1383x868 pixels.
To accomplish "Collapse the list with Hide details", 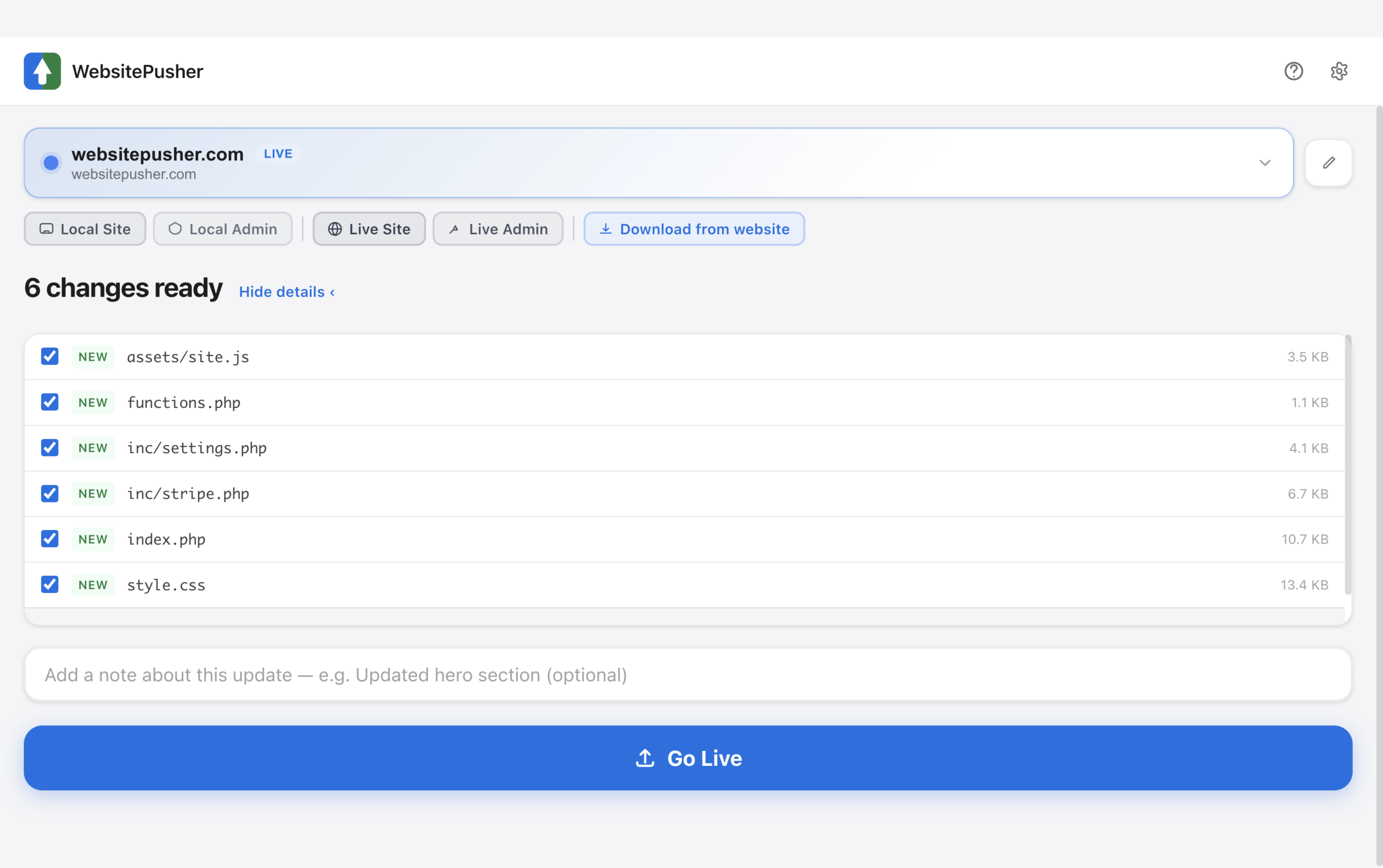I will (286, 292).
